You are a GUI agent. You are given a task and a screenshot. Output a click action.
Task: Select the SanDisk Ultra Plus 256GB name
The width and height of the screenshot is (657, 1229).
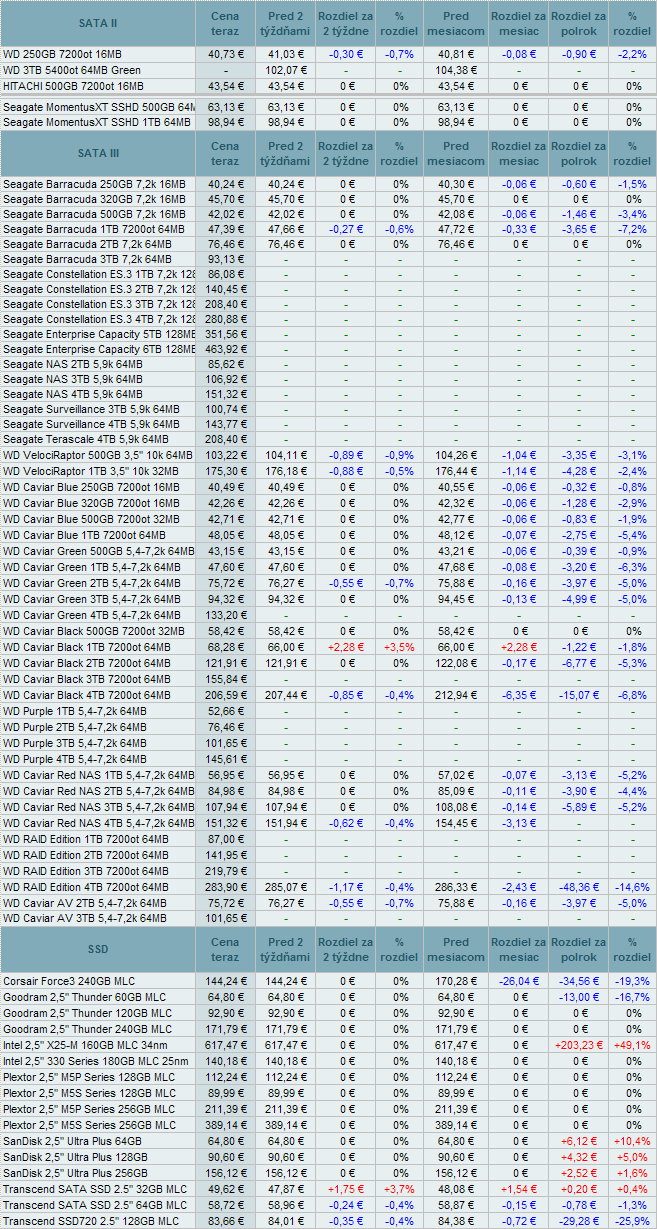pyautogui.click(x=75, y=1173)
